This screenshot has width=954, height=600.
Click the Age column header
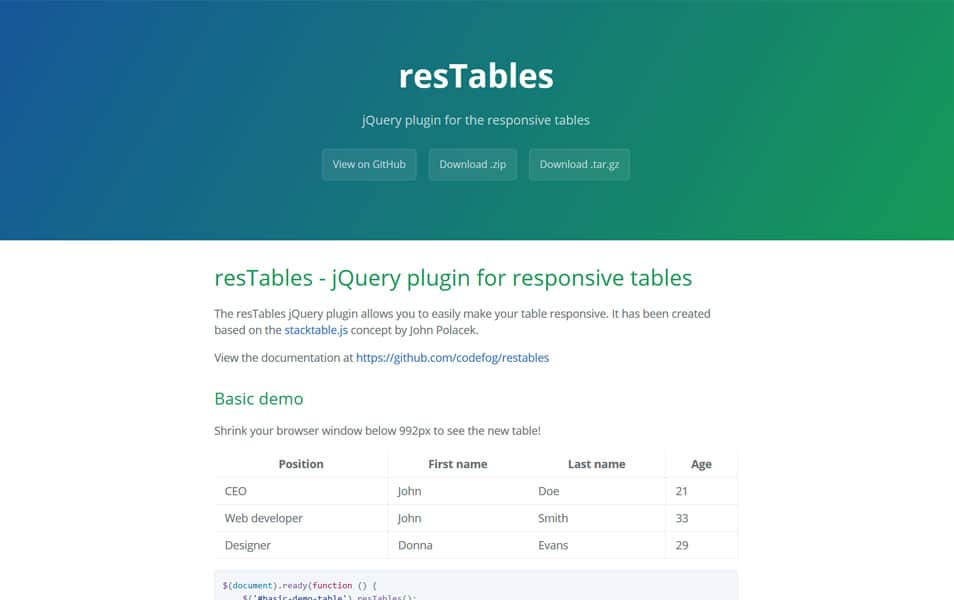pyautogui.click(x=701, y=464)
